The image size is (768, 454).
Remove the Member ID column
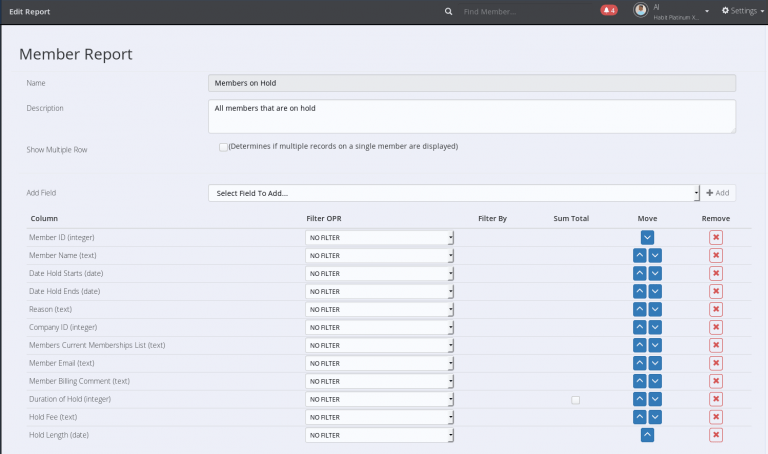click(x=716, y=238)
